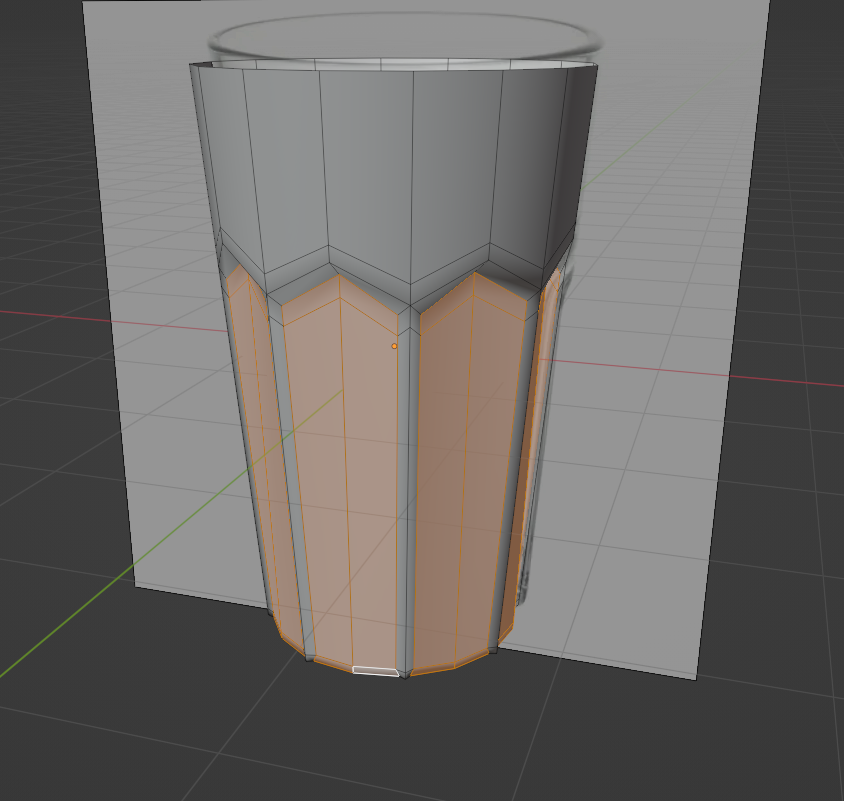Click the gray bevel strip between the two front orange panels

pos(408,484)
